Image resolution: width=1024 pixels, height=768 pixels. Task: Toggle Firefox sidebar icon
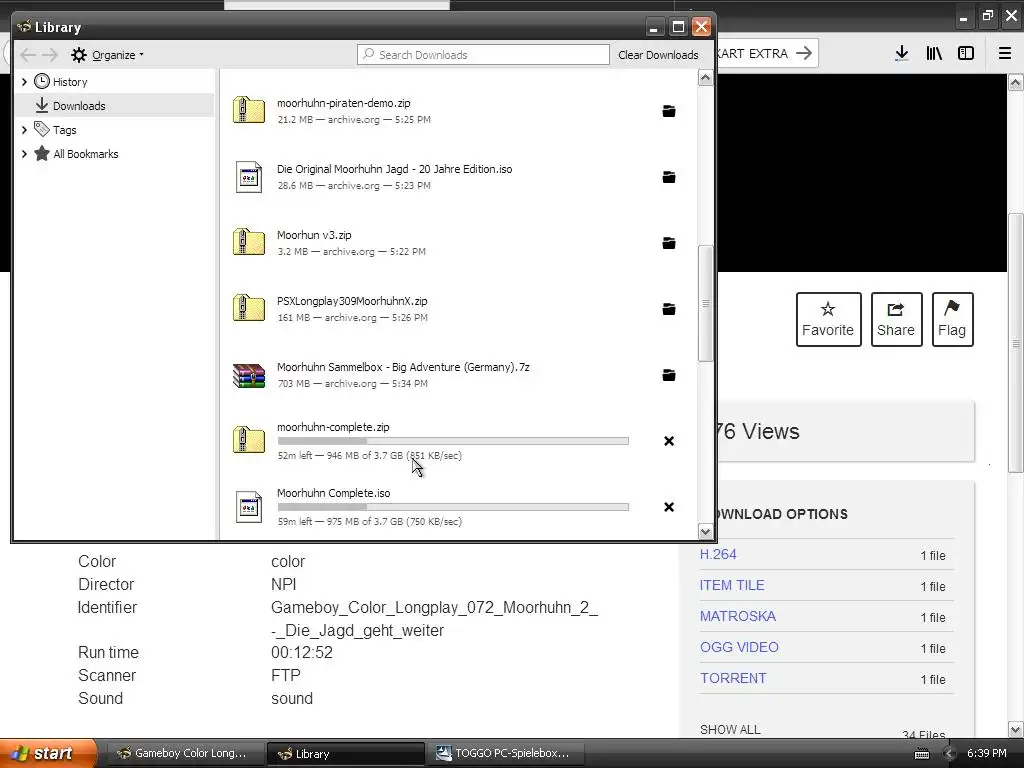coord(966,54)
